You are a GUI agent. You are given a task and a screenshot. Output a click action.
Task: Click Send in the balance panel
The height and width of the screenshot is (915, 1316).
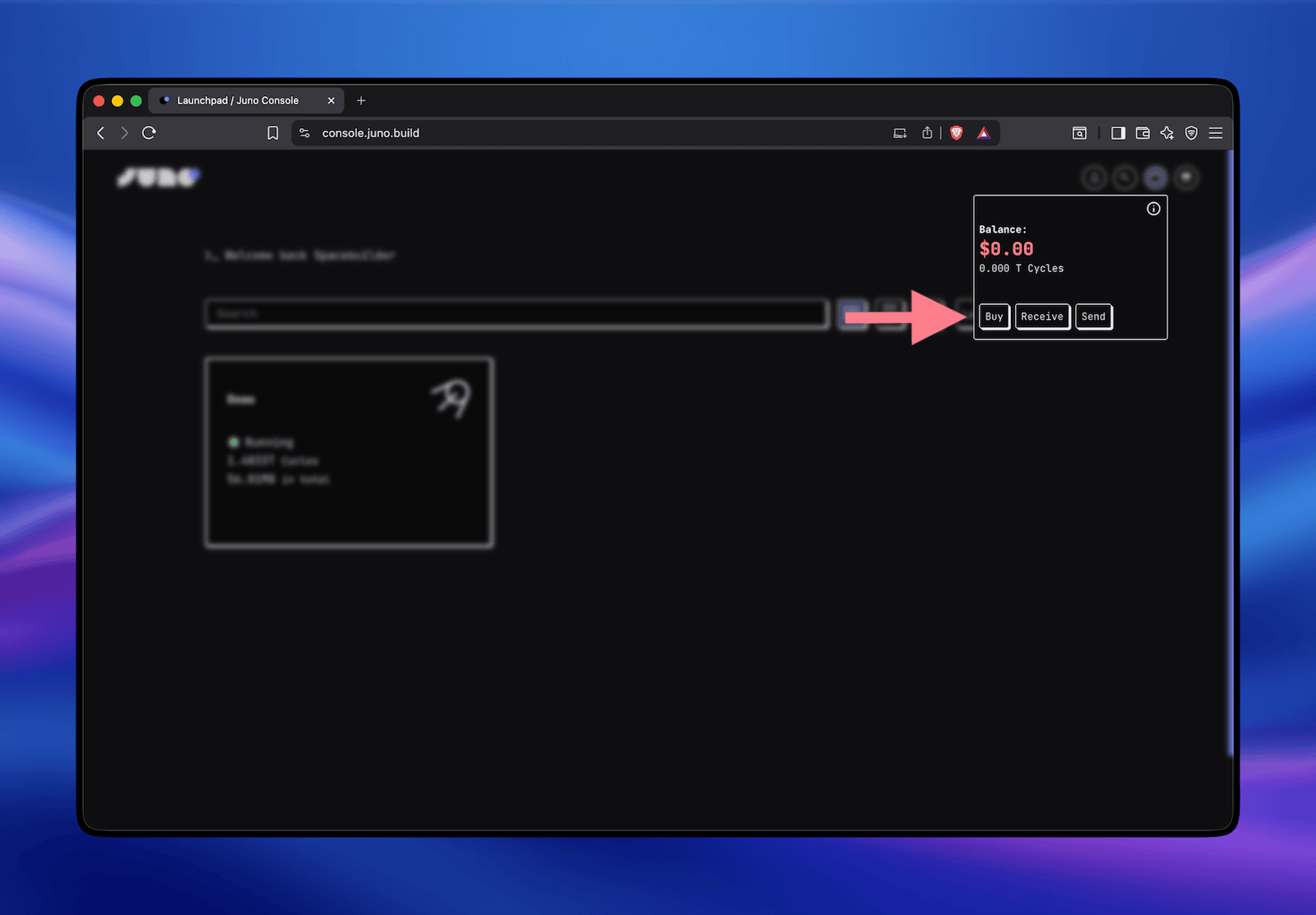1093,317
